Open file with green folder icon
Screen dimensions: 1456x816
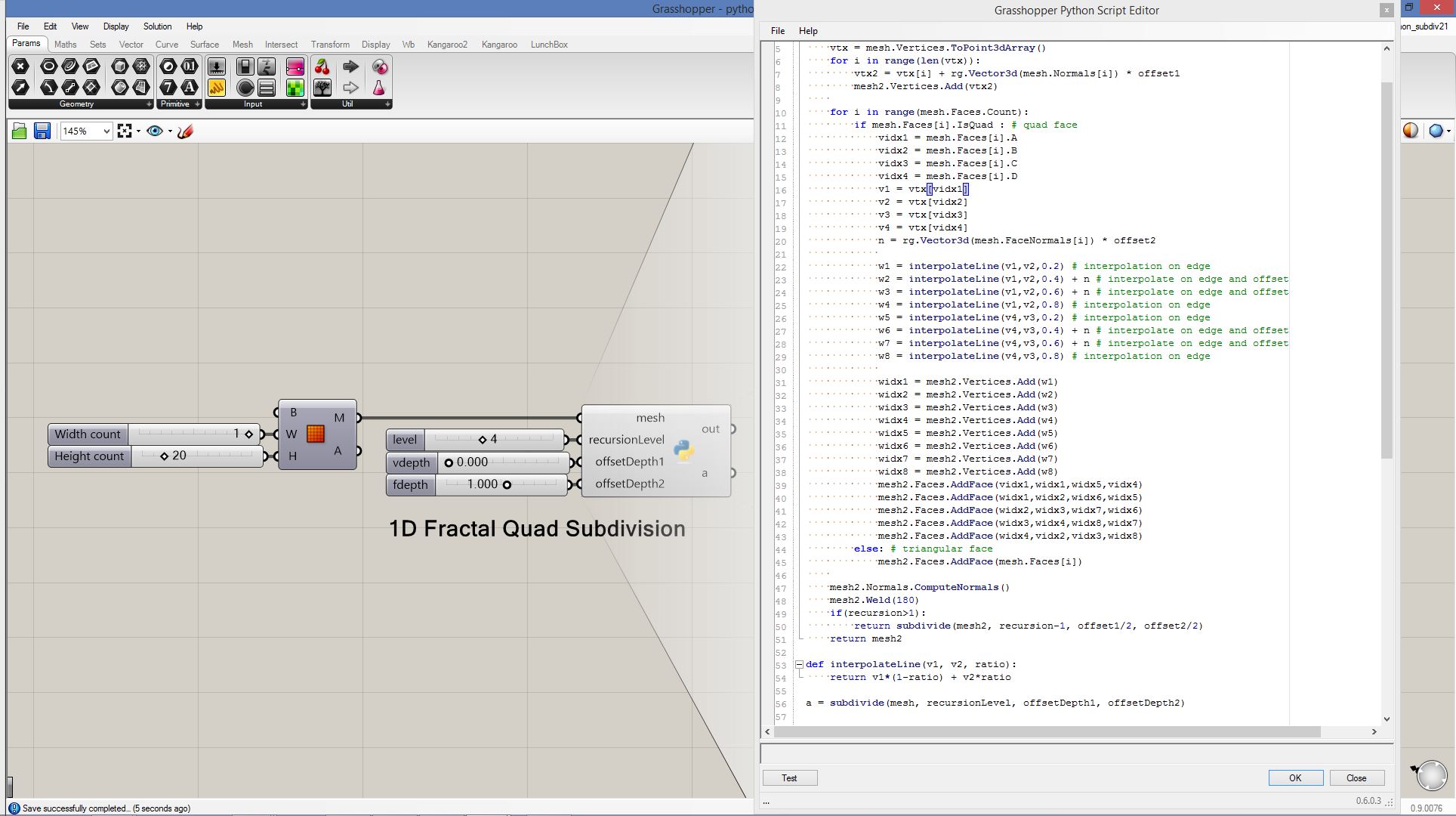coord(20,131)
